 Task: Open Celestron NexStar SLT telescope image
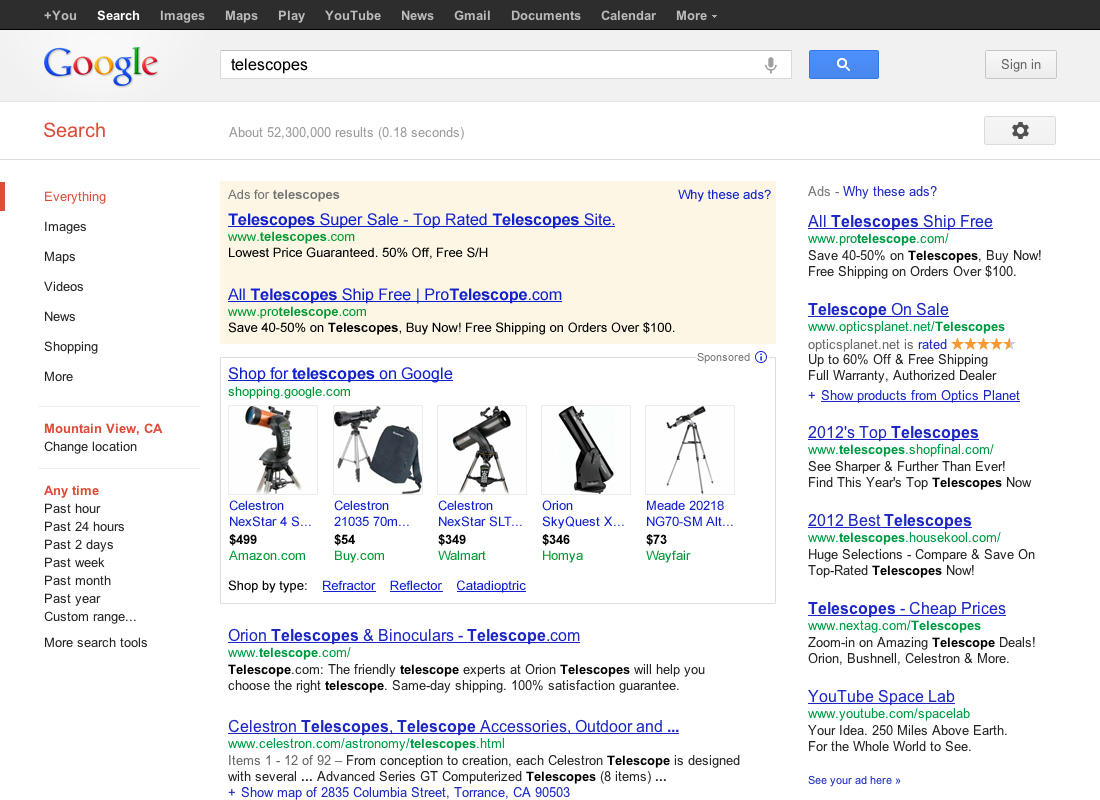pos(481,450)
